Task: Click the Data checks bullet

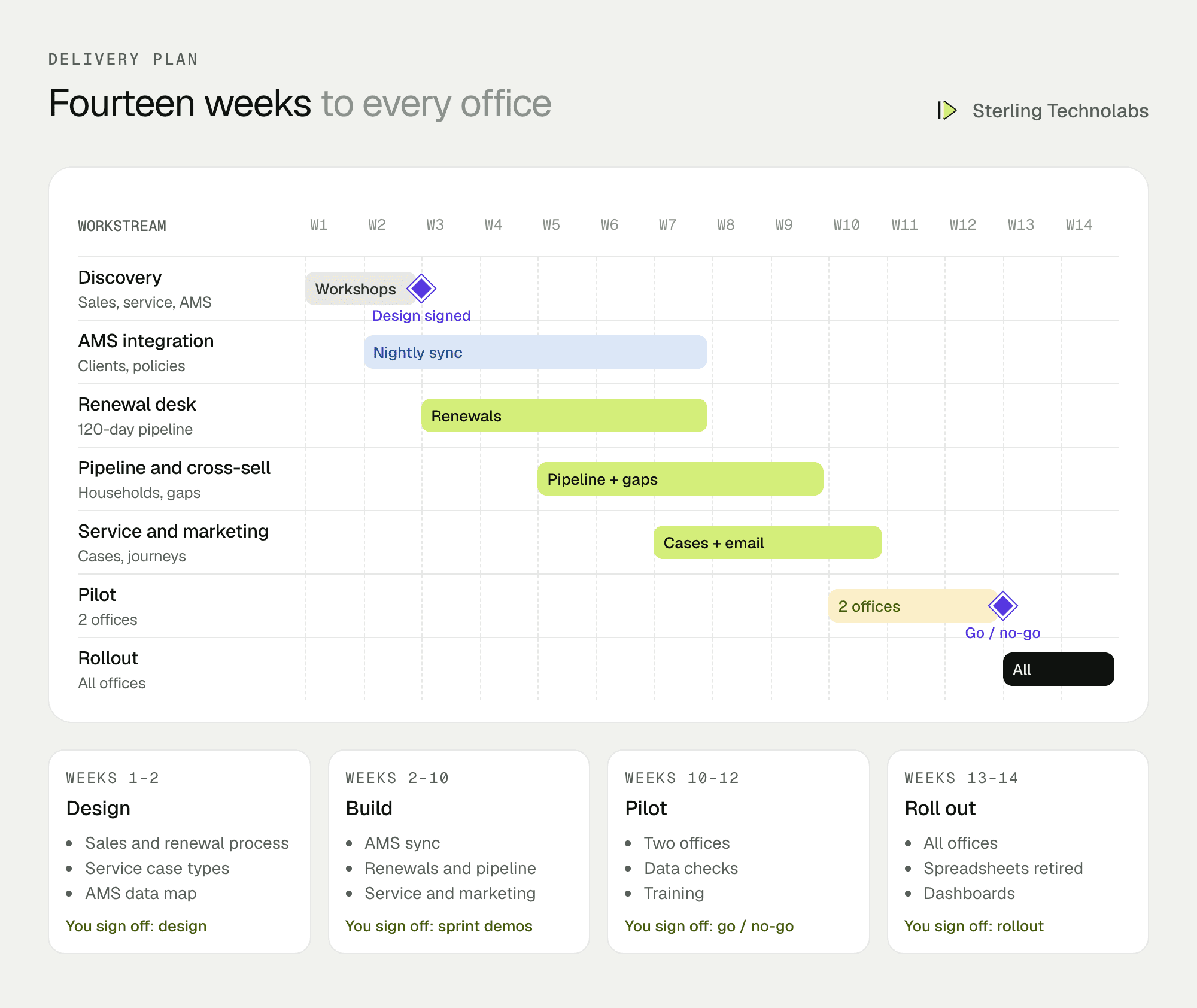Action: pyautogui.click(x=691, y=869)
